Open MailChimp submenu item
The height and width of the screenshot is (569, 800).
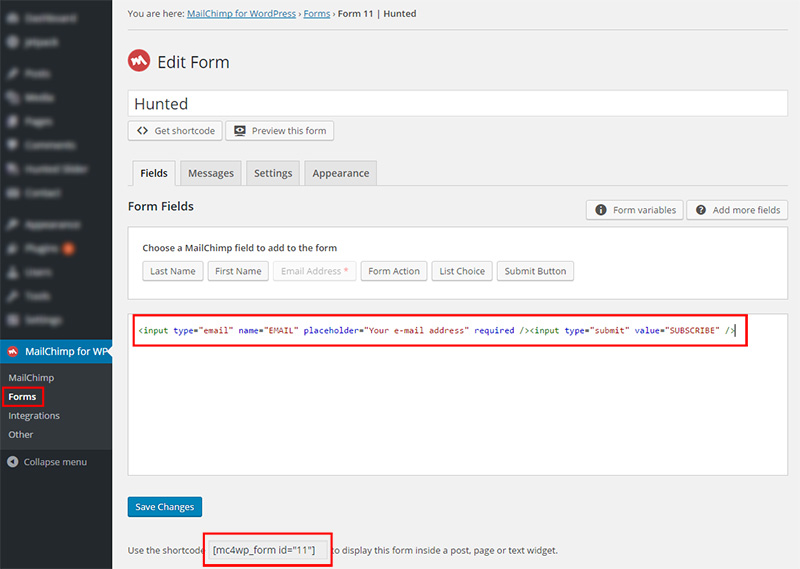click(x=31, y=378)
